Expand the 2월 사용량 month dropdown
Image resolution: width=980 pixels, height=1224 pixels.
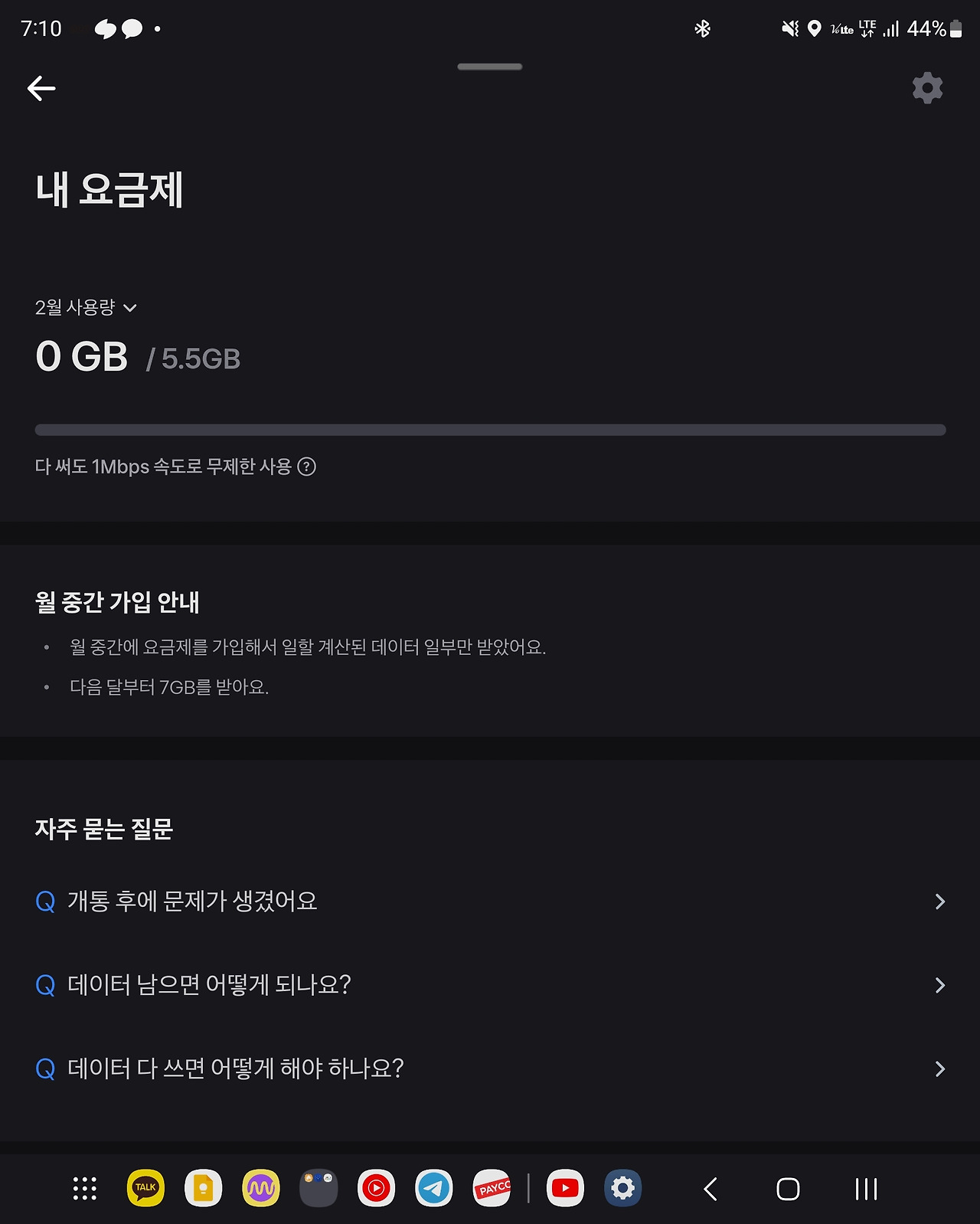click(86, 308)
